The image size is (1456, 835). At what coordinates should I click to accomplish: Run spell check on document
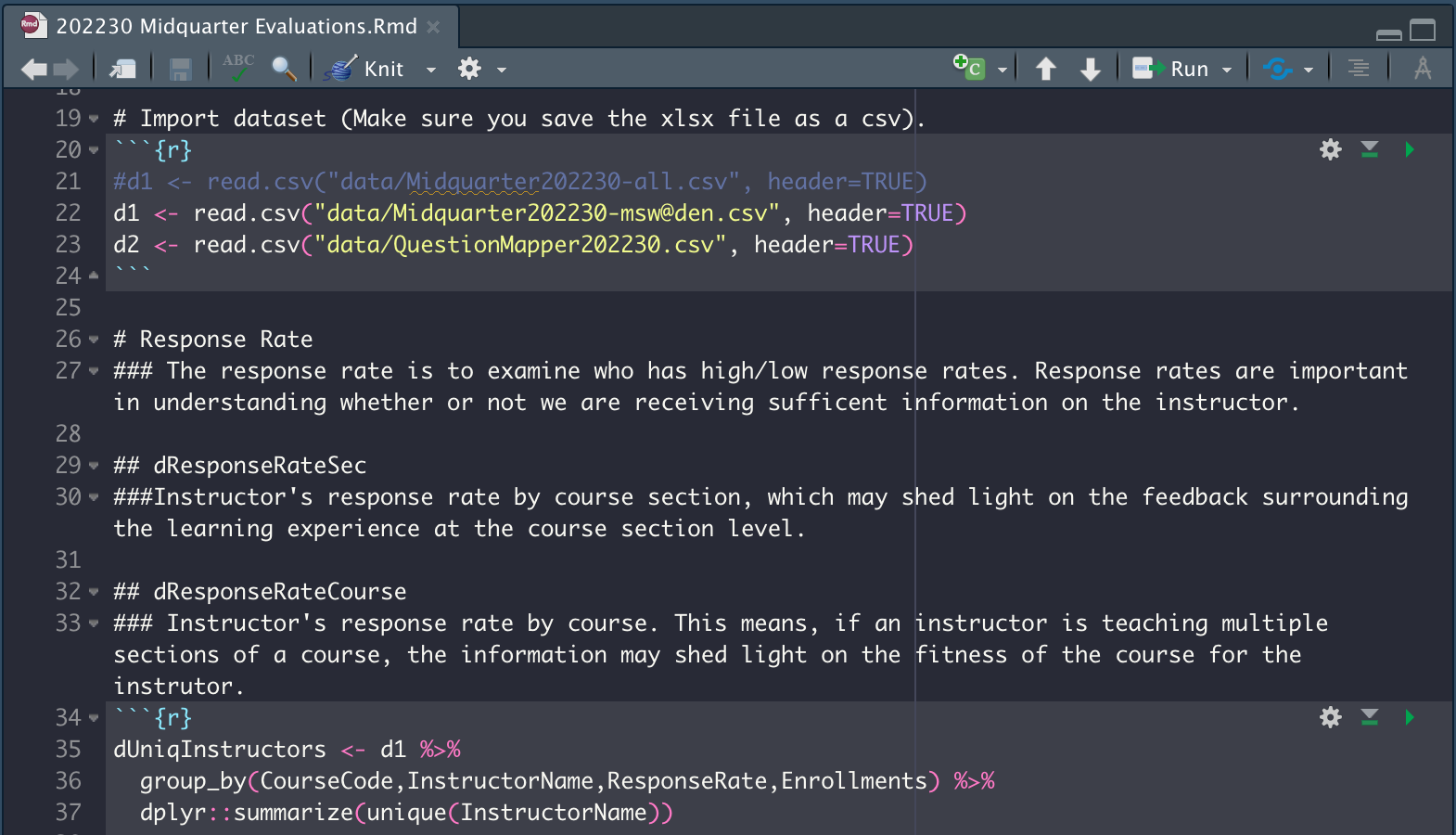[x=238, y=67]
